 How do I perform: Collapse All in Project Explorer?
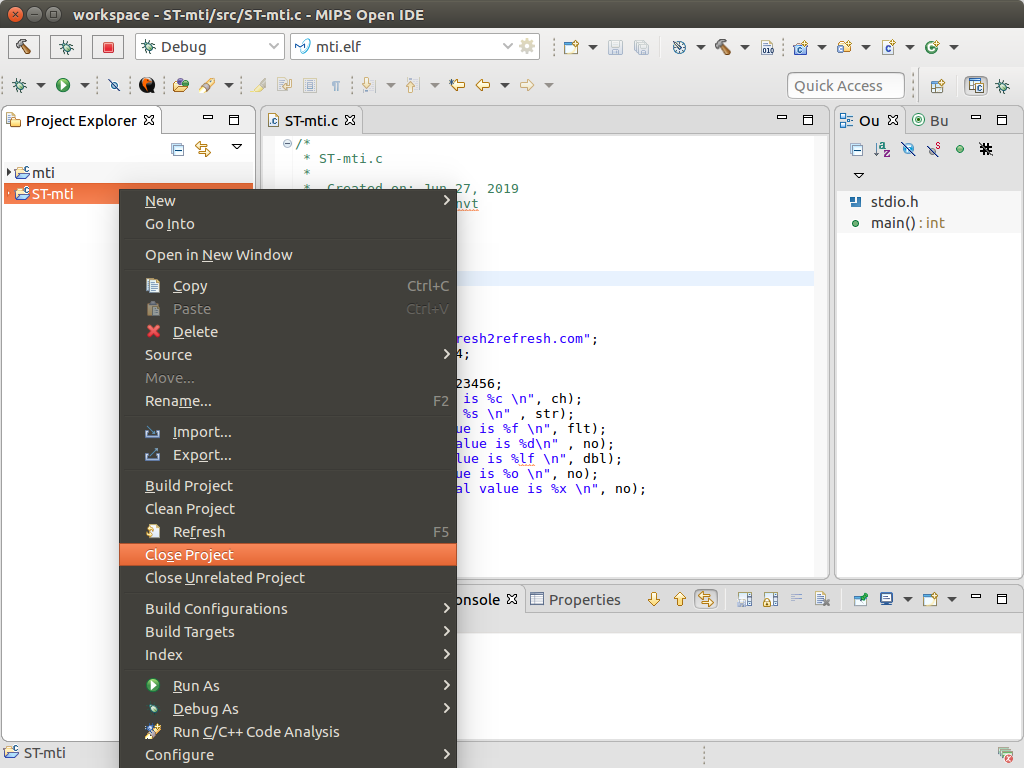[x=177, y=149]
